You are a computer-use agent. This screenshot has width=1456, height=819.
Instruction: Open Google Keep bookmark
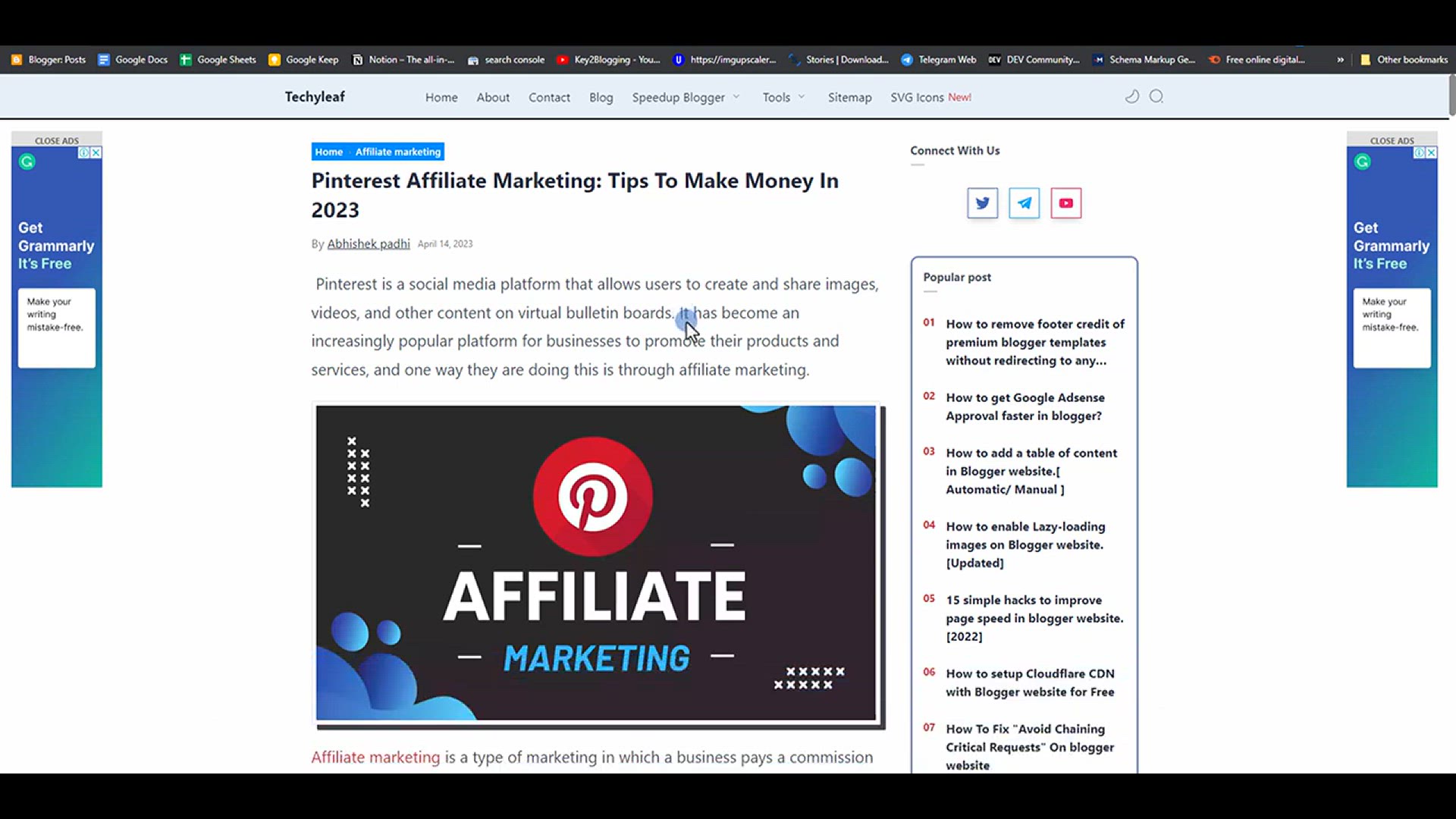[303, 59]
